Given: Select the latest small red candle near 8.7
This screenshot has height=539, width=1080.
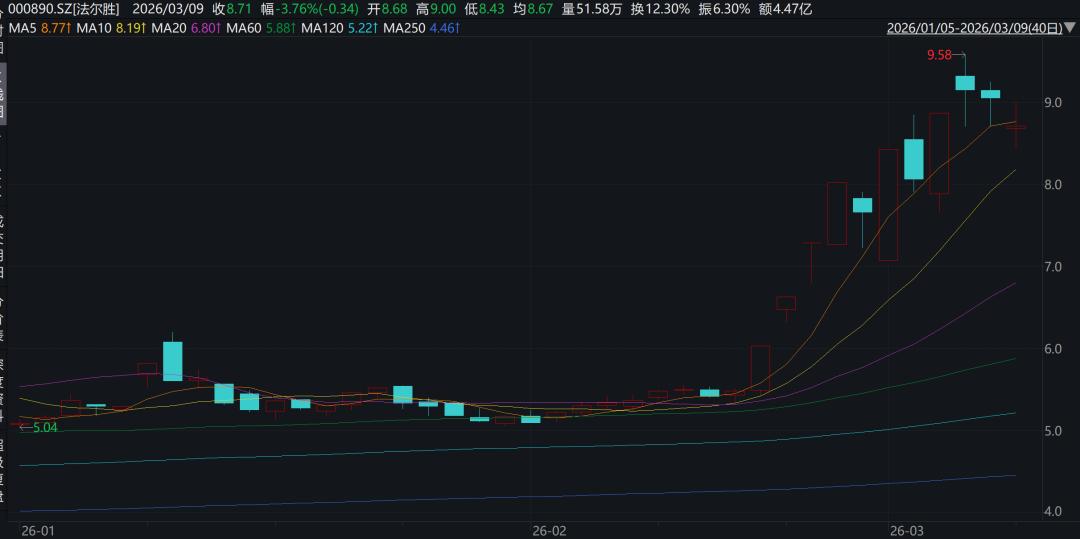Looking at the screenshot, I should [1016, 127].
